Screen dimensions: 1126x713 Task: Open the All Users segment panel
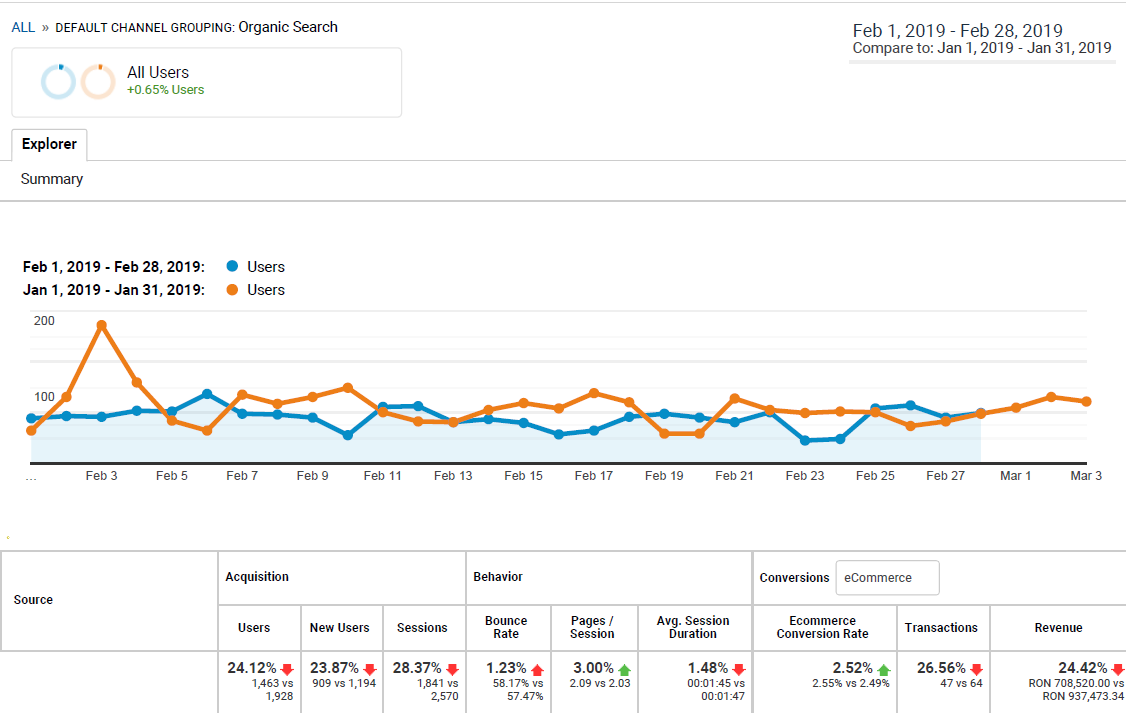tap(160, 72)
